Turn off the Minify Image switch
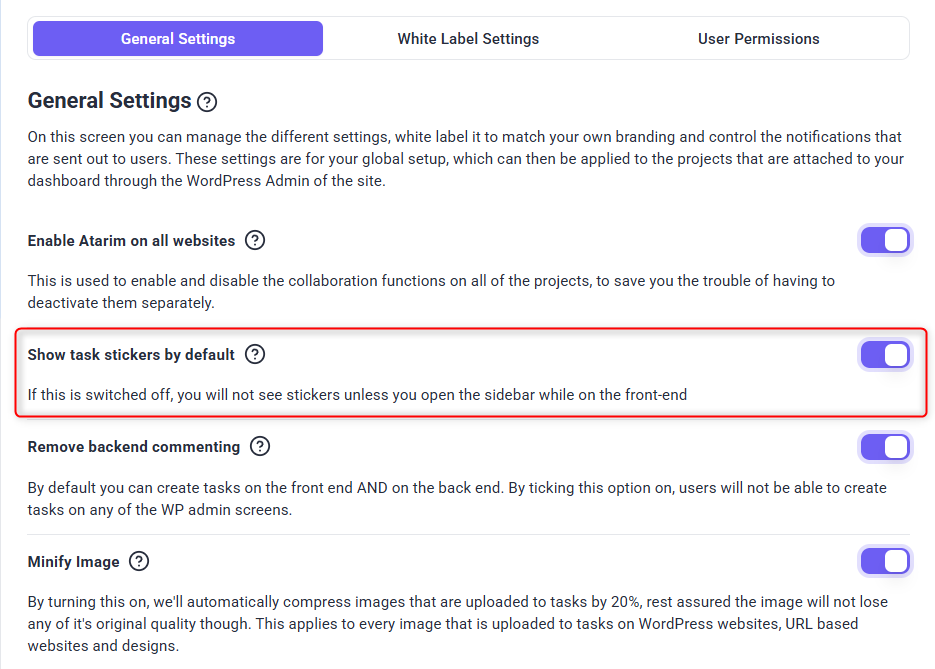935x669 pixels. click(x=885, y=562)
